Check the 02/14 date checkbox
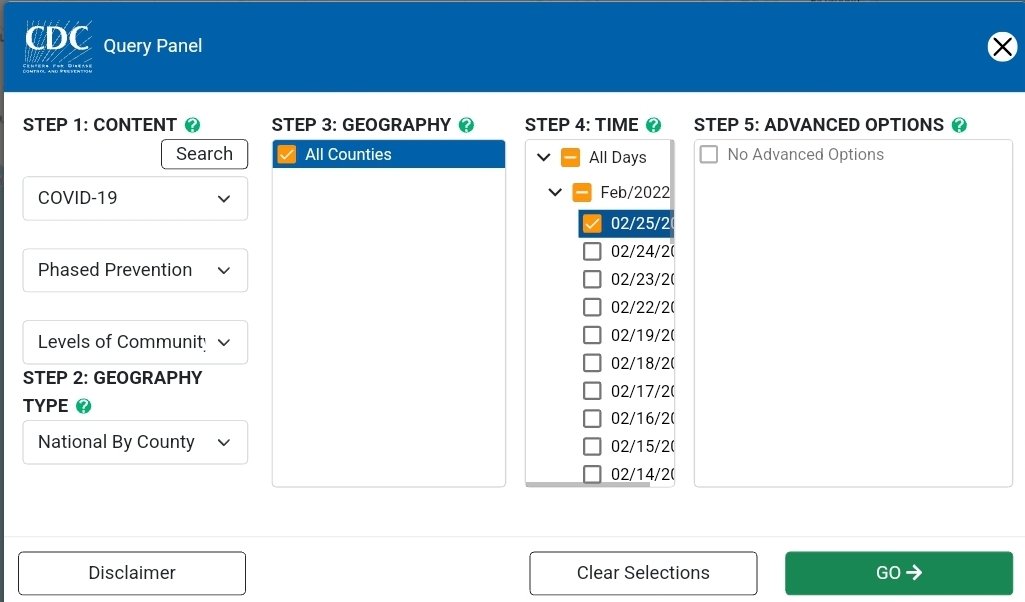Viewport: 1025px width, 602px height. coord(592,474)
